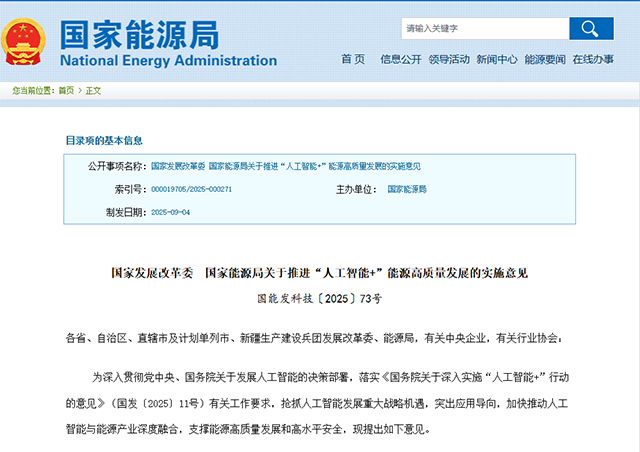The width and height of the screenshot is (640, 452).
Task: Select 新闻中心 from the navigation bar
Action: (x=497, y=59)
